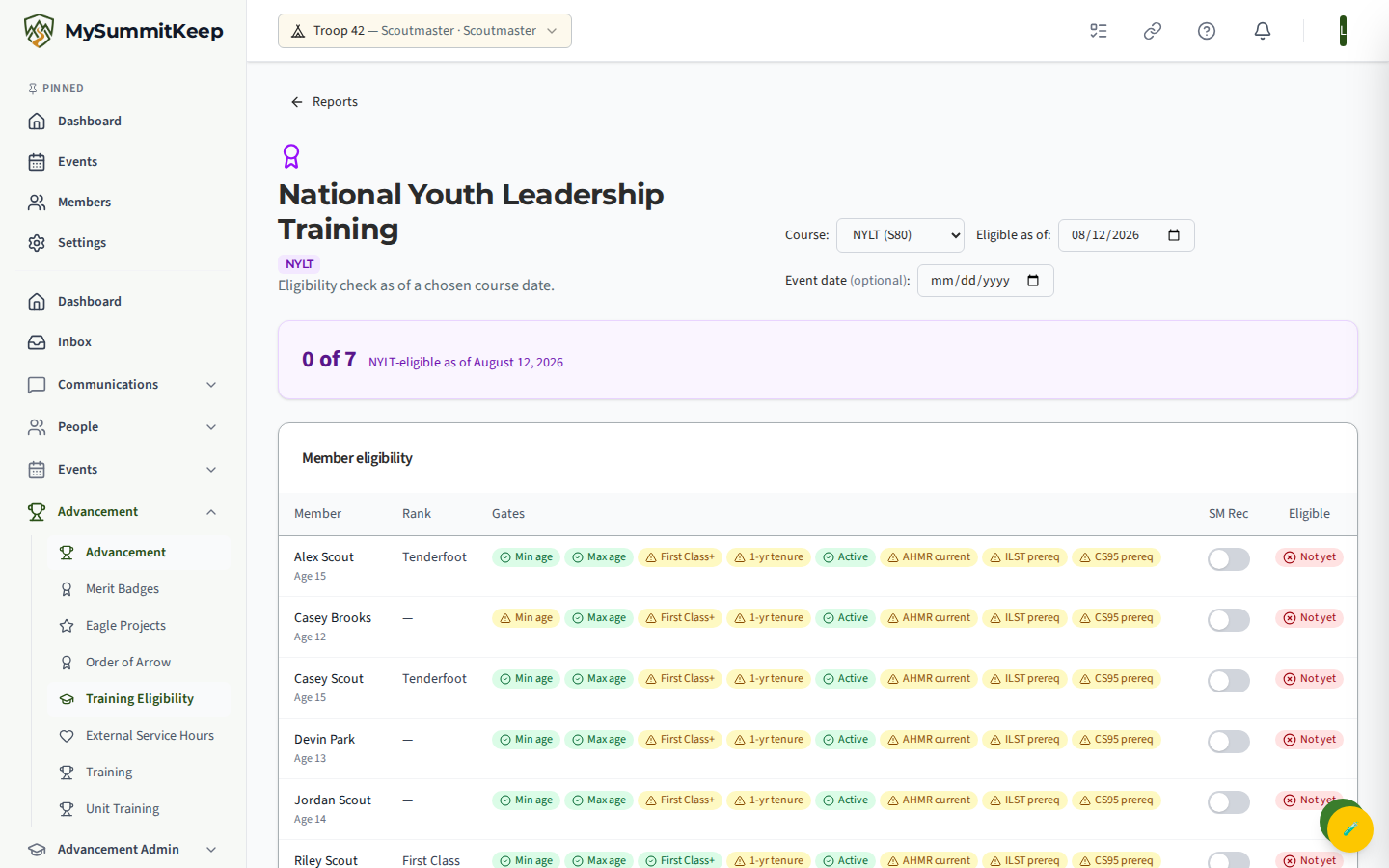Open Training item under Advancement
This screenshot has height=868, width=1389.
tap(139, 773)
